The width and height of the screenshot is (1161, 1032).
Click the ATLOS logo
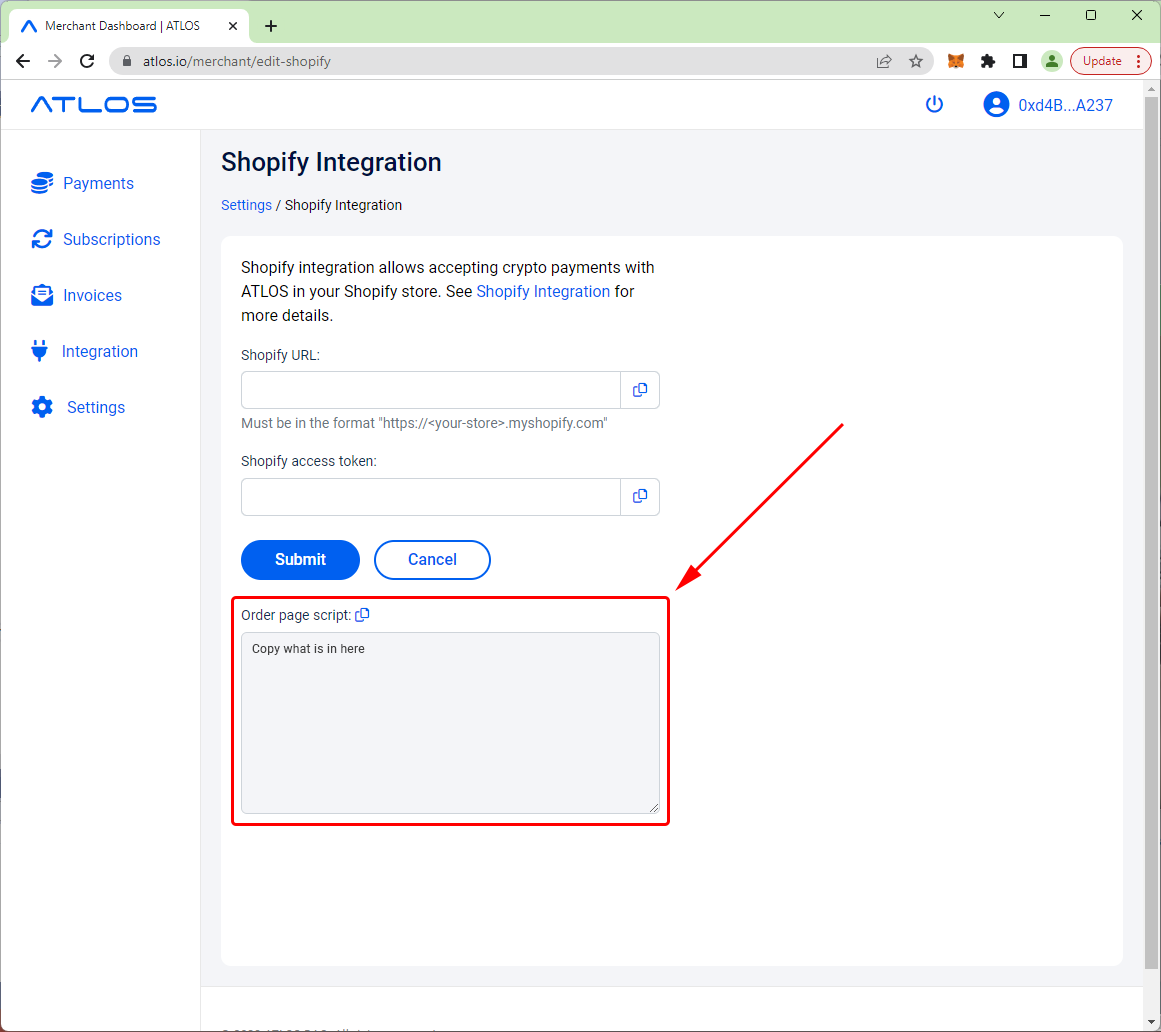[93, 104]
